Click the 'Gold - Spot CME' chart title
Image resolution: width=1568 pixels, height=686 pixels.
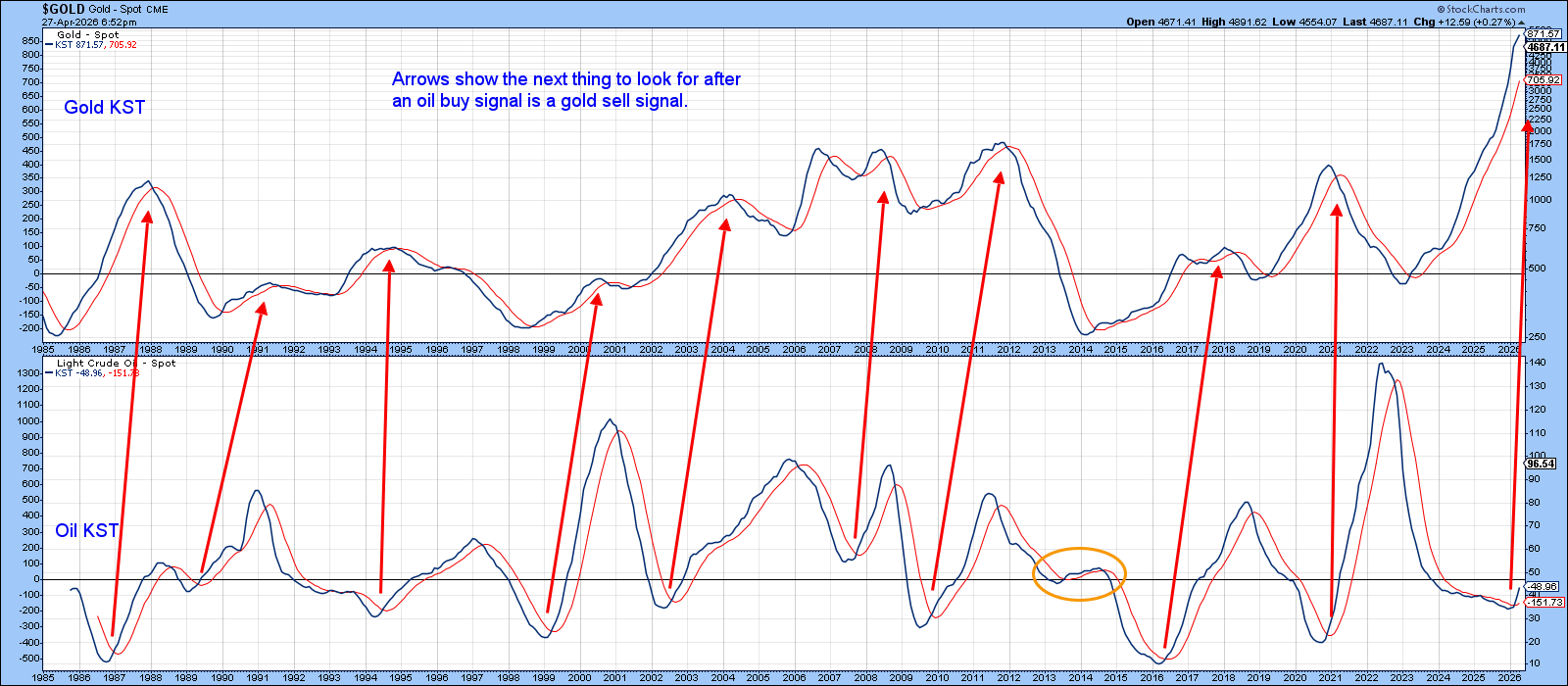point(128,9)
